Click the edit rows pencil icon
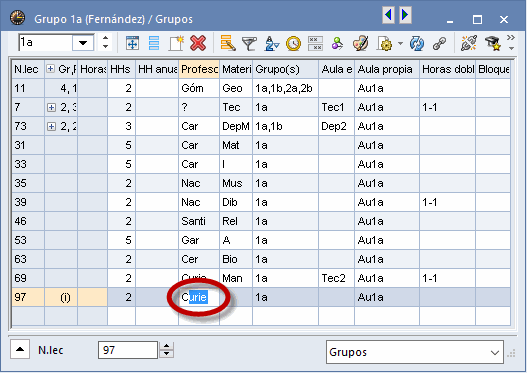527x373 pixels. [x=228, y=43]
